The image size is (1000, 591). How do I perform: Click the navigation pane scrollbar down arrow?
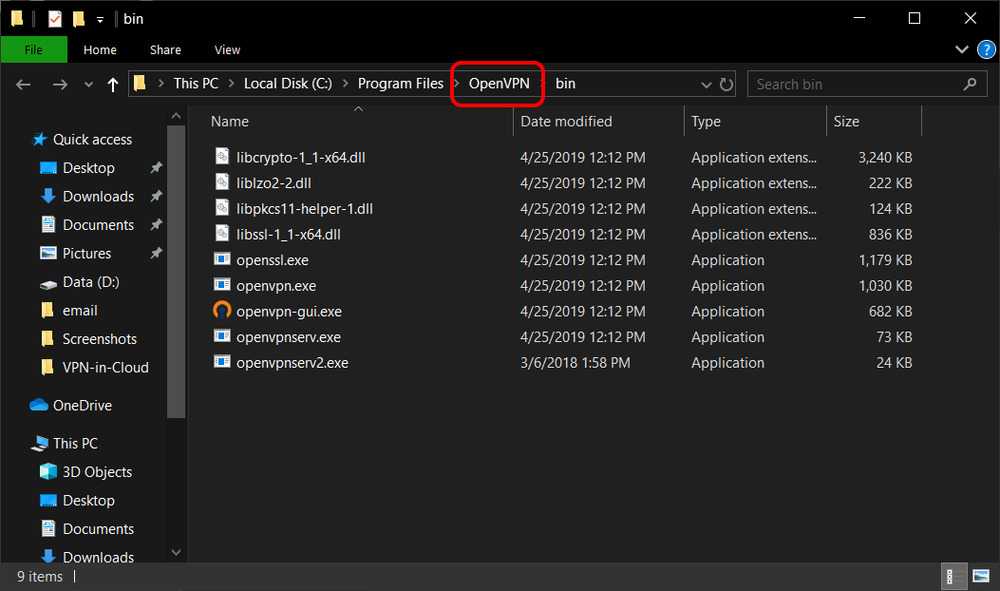click(x=176, y=552)
